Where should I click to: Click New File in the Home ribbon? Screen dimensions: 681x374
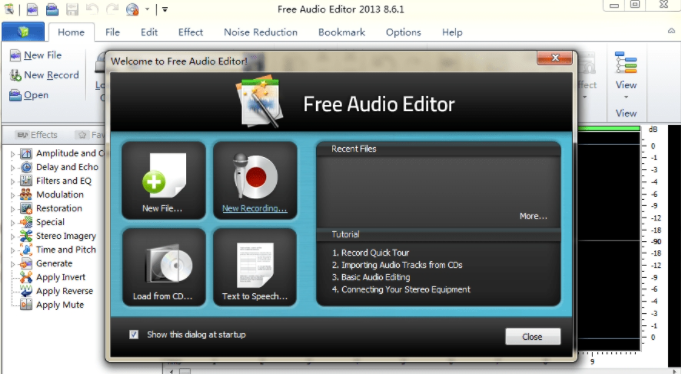[36, 55]
